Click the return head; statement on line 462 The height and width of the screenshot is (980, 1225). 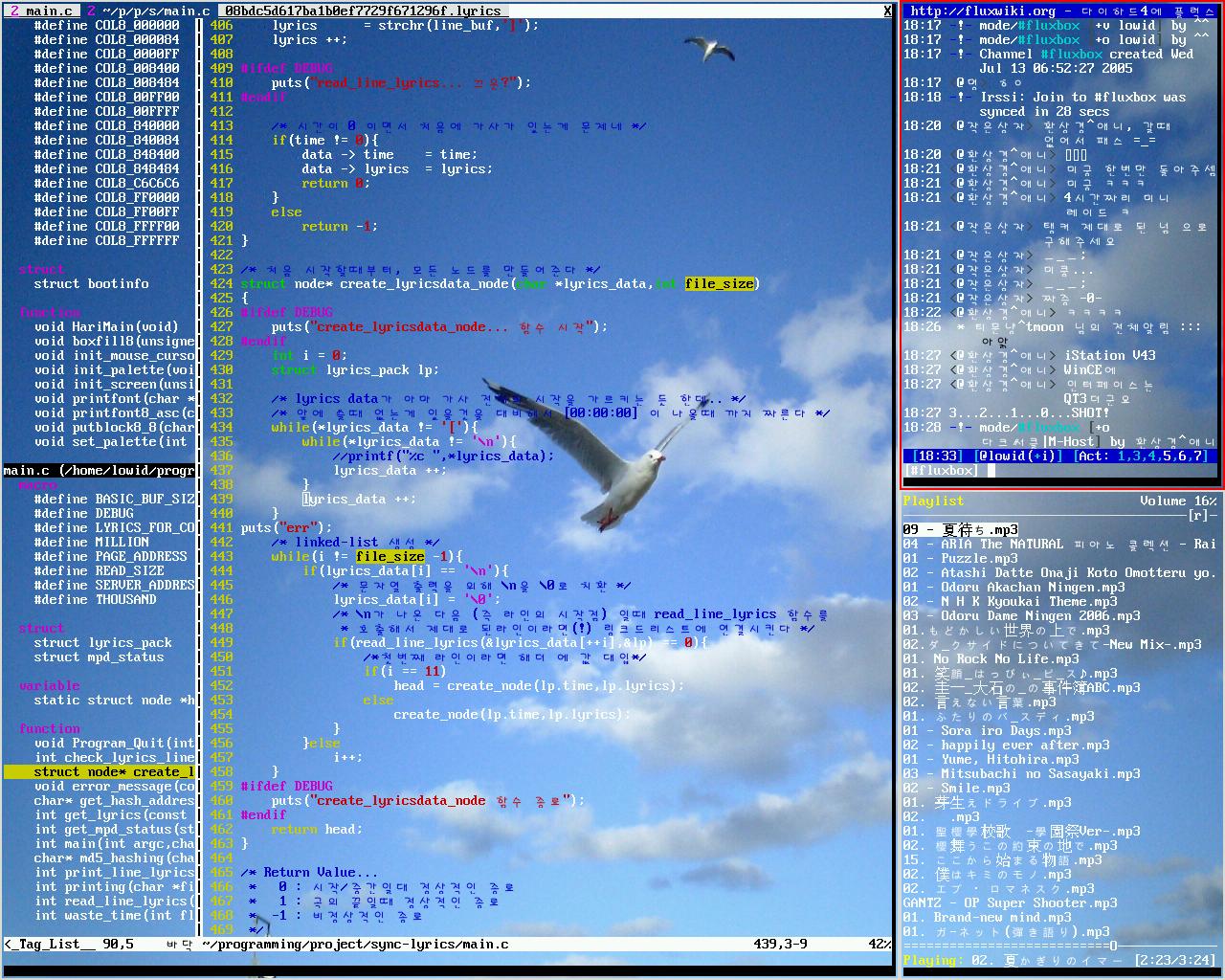tap(317, 829)
